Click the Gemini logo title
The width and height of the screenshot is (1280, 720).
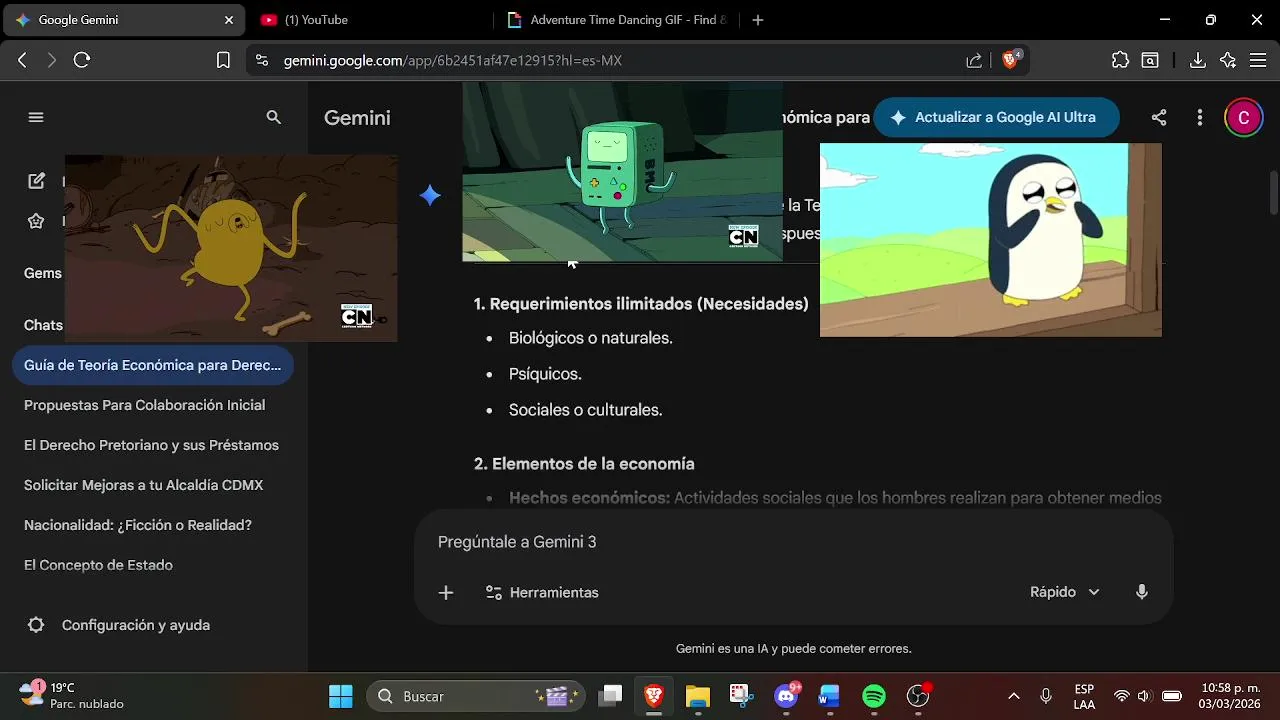(x=357, y=118)
